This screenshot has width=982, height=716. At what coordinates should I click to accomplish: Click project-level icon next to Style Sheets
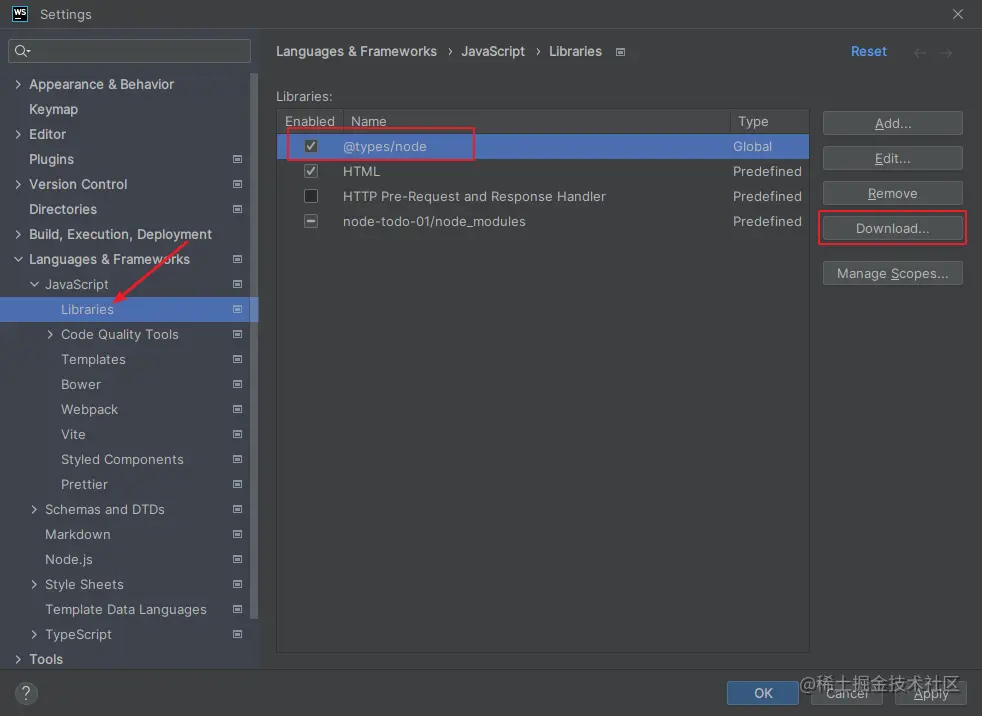237,584
